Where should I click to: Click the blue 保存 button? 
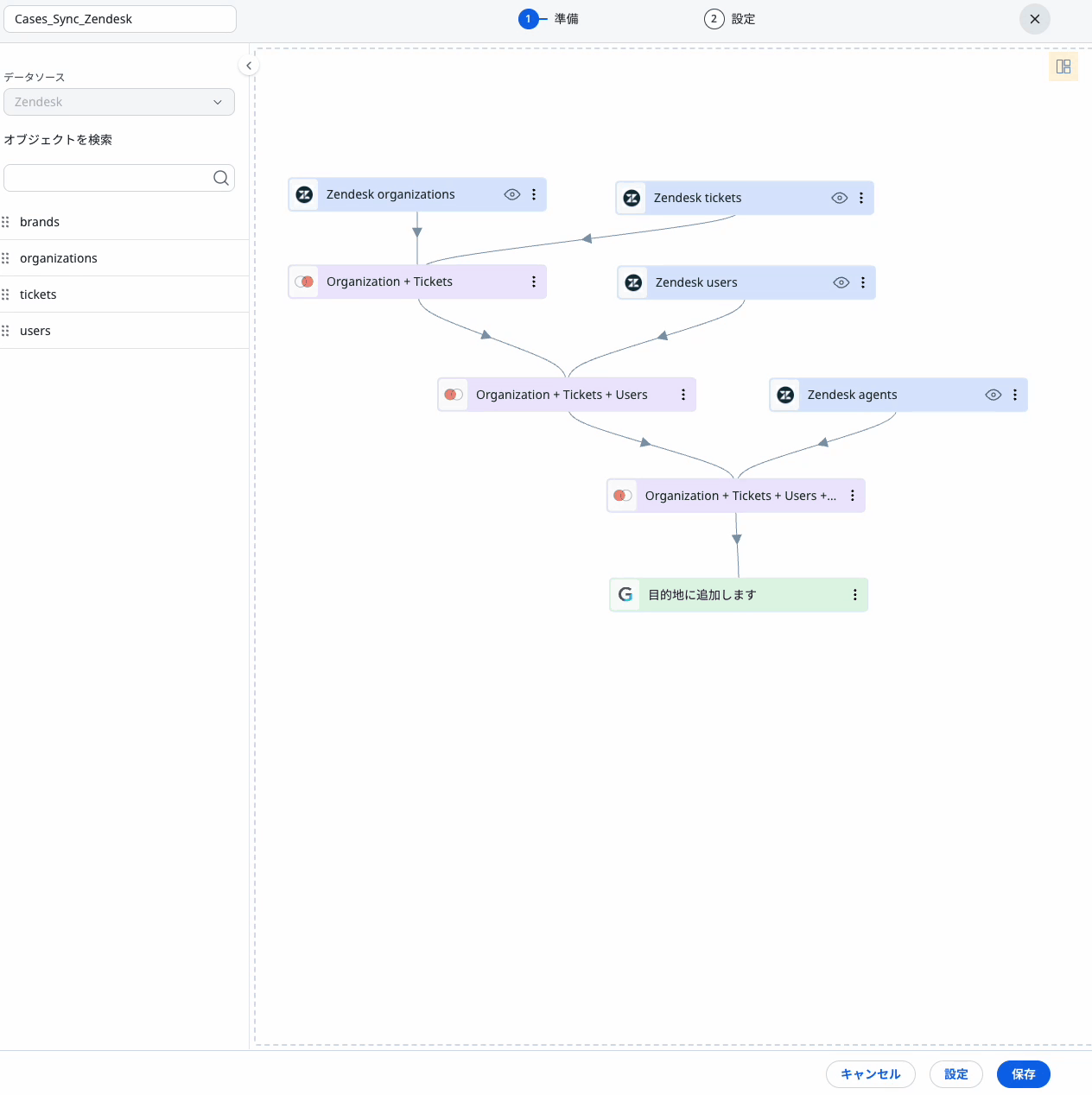tap(1024, 1074)
